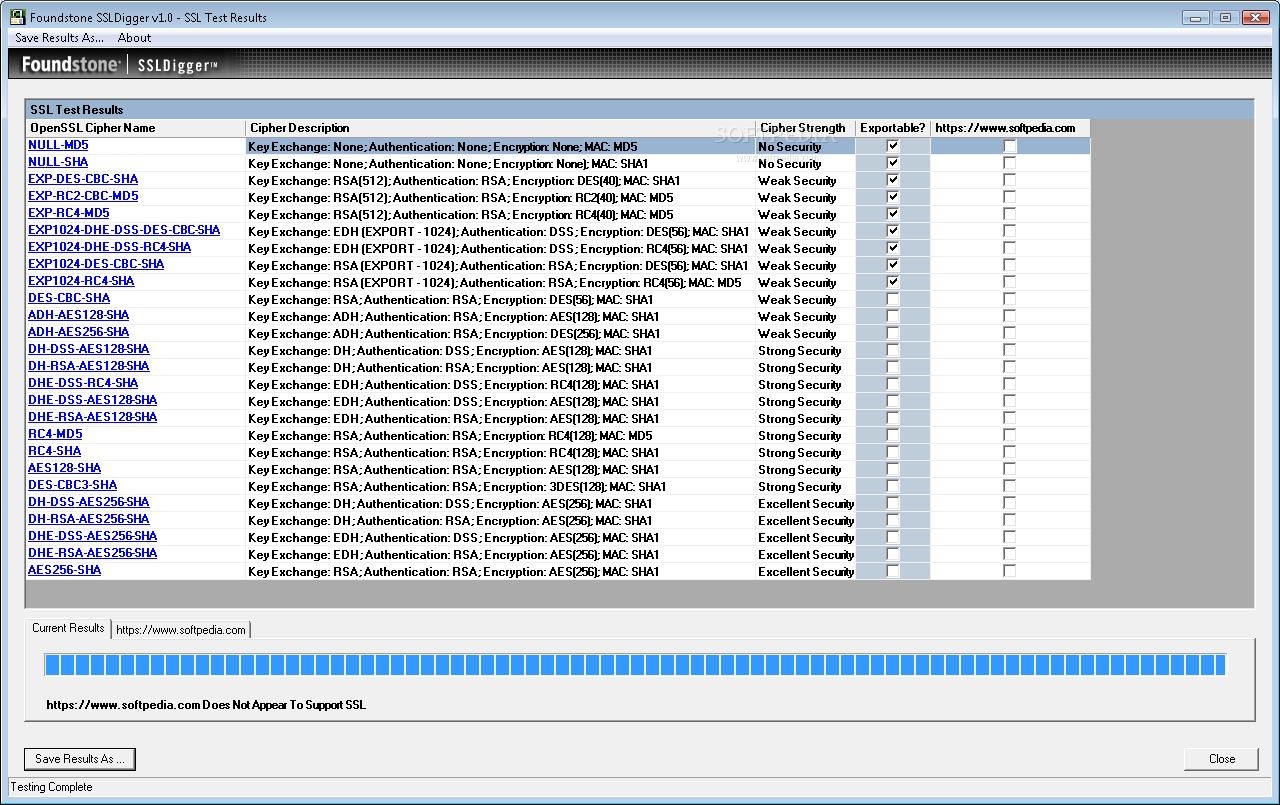Open the DES-CBC3-SHA cipher link
The height and width of the screenshot is (805, 1280).
click(73, 485)
